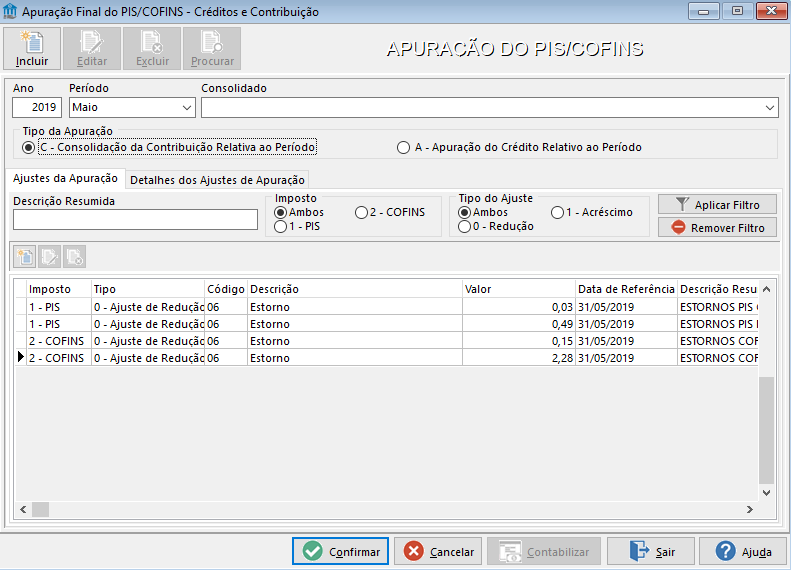Click the Procurar toolbar icon
The image size is (791, 570).
pyautogui.click(x=212, y=48)
